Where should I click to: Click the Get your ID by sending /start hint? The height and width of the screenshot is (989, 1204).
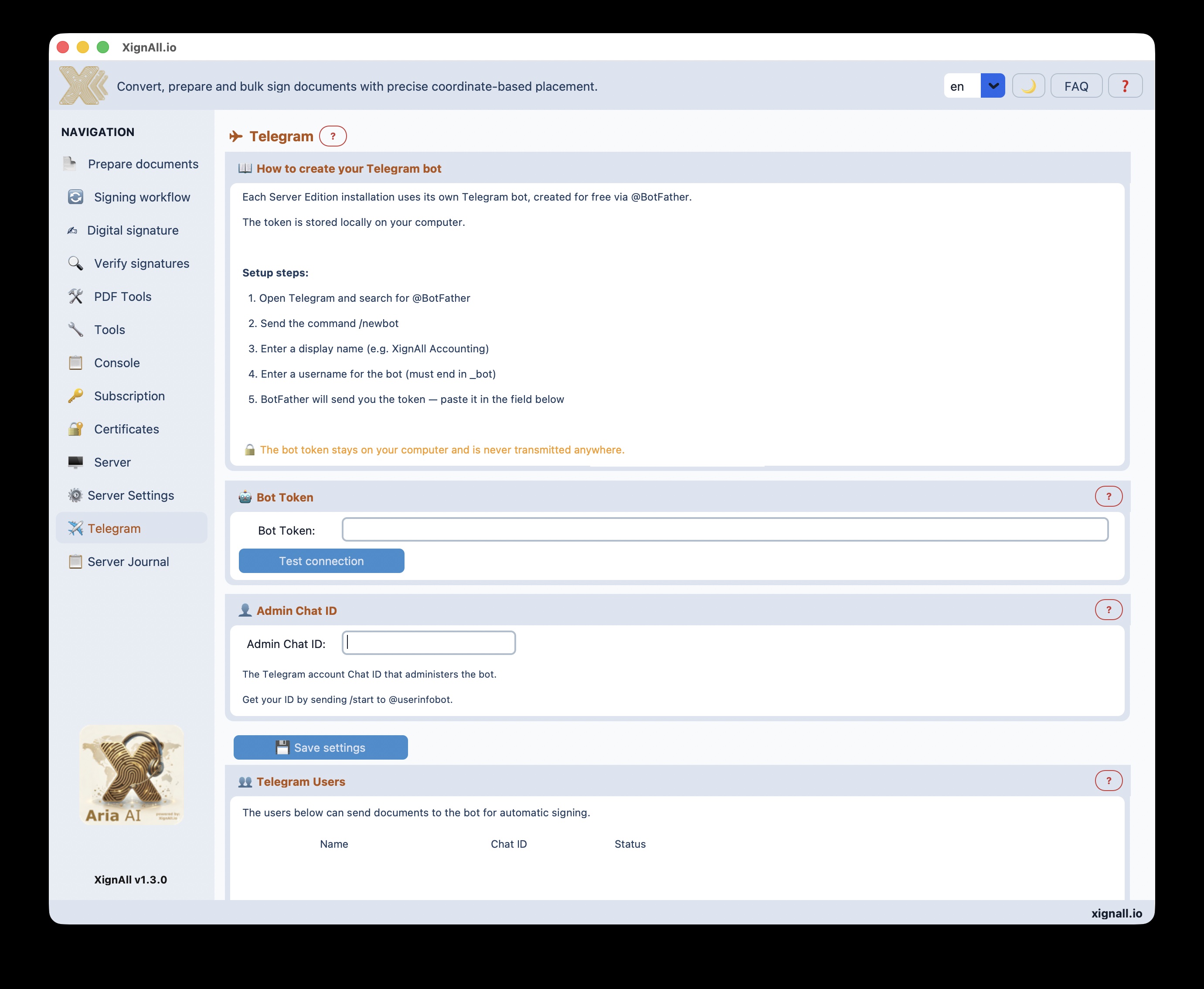[x=347, y=699]
